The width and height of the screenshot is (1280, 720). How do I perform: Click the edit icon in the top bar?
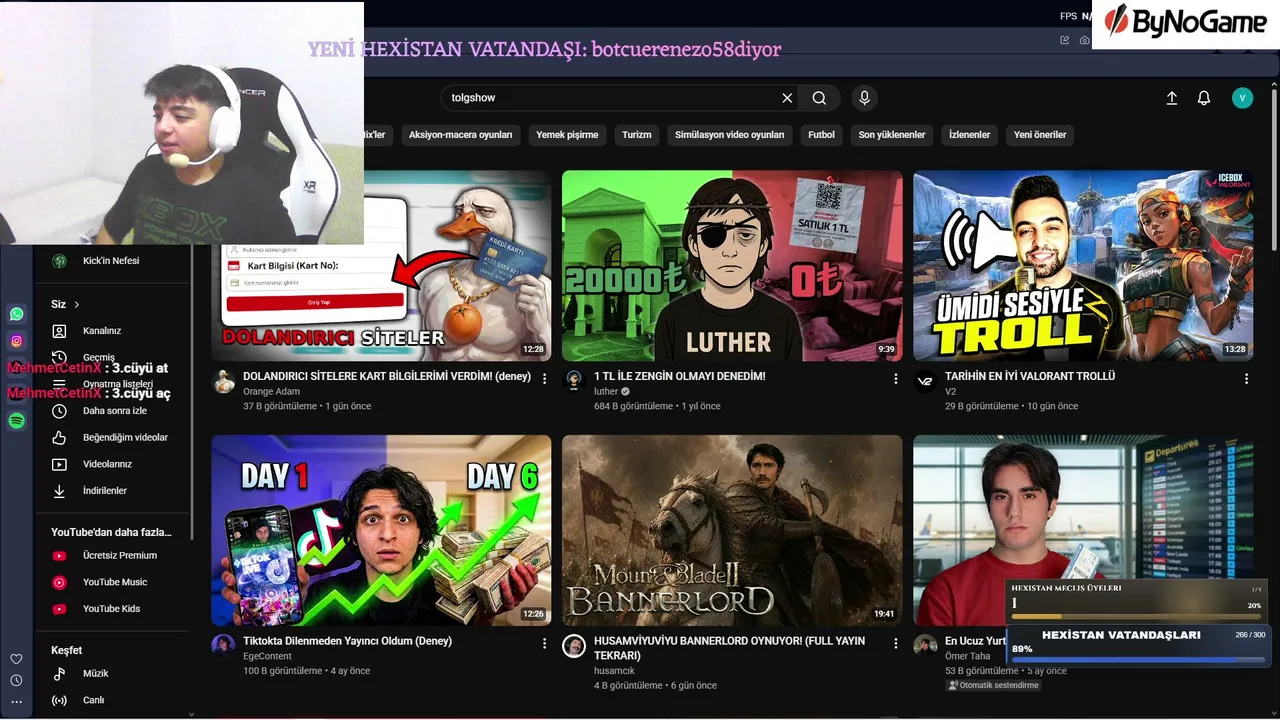[x=1065, y=40]
